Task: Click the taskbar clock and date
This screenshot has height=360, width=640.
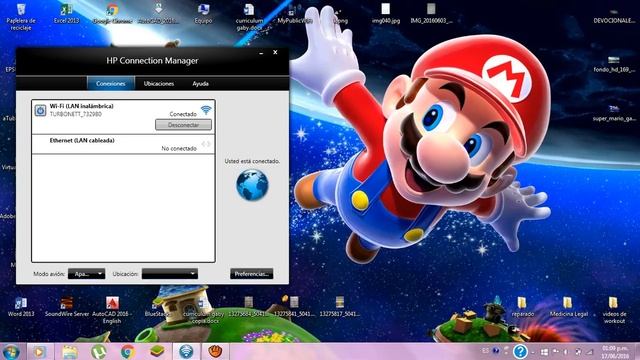Action: point(615,352)
